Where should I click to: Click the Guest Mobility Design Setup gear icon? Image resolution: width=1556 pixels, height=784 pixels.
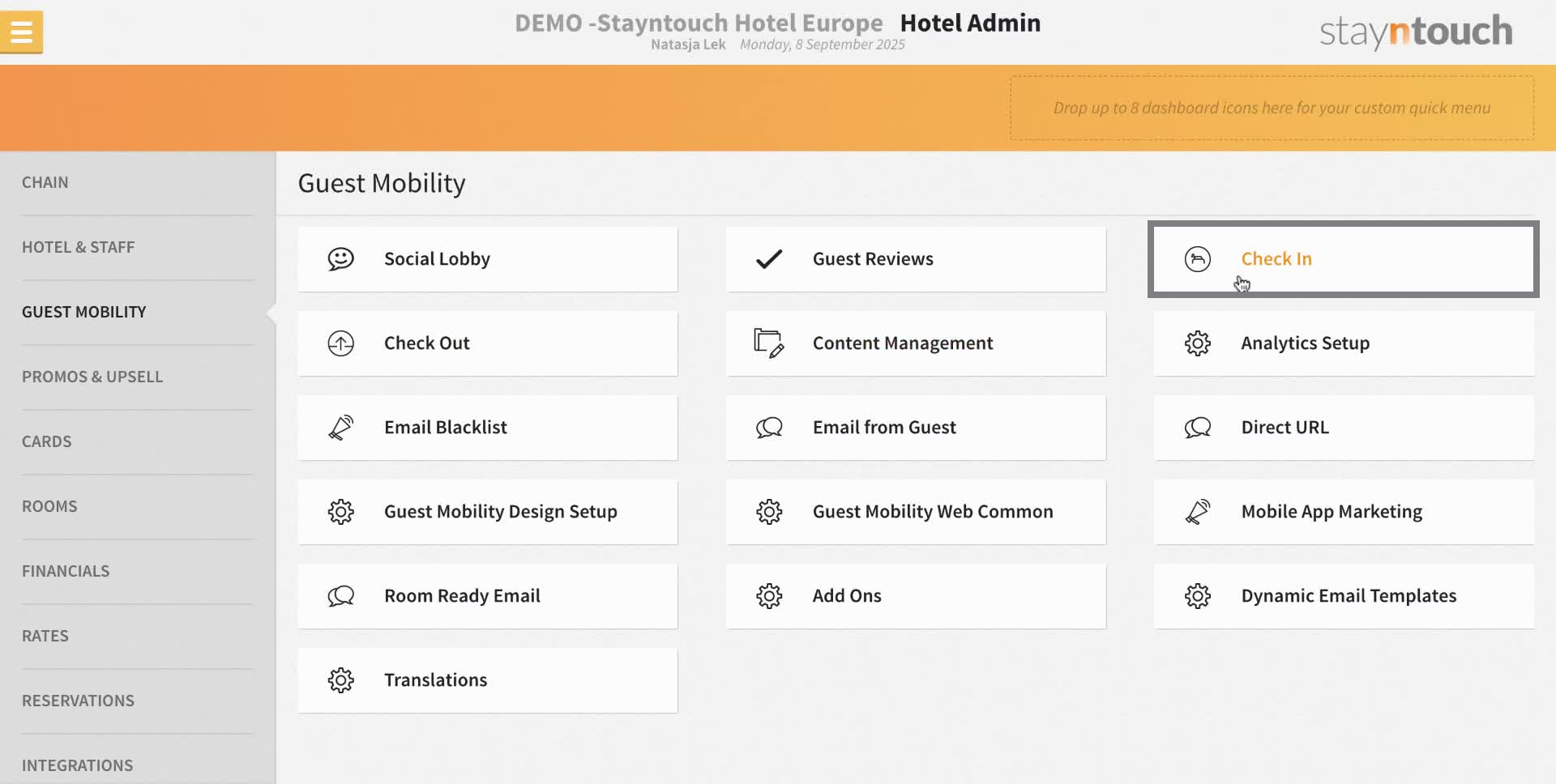coord(340,511)
